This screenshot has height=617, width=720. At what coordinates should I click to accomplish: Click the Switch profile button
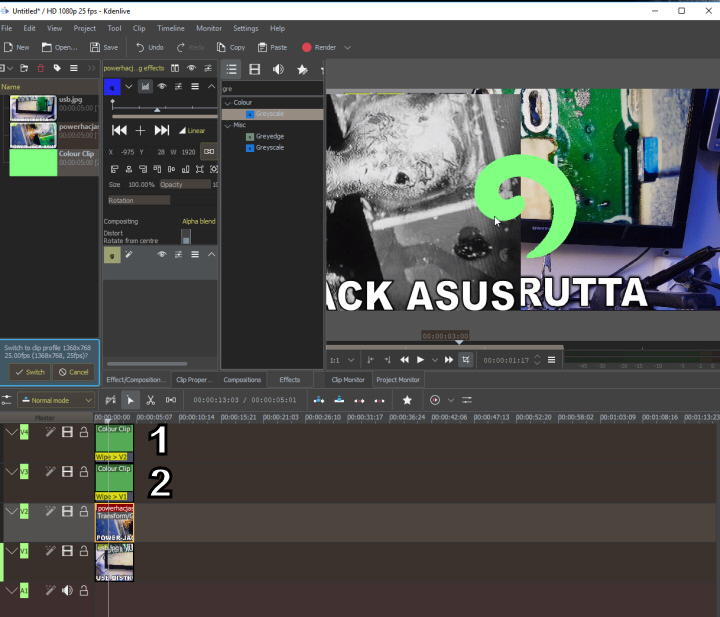(30, 372)
